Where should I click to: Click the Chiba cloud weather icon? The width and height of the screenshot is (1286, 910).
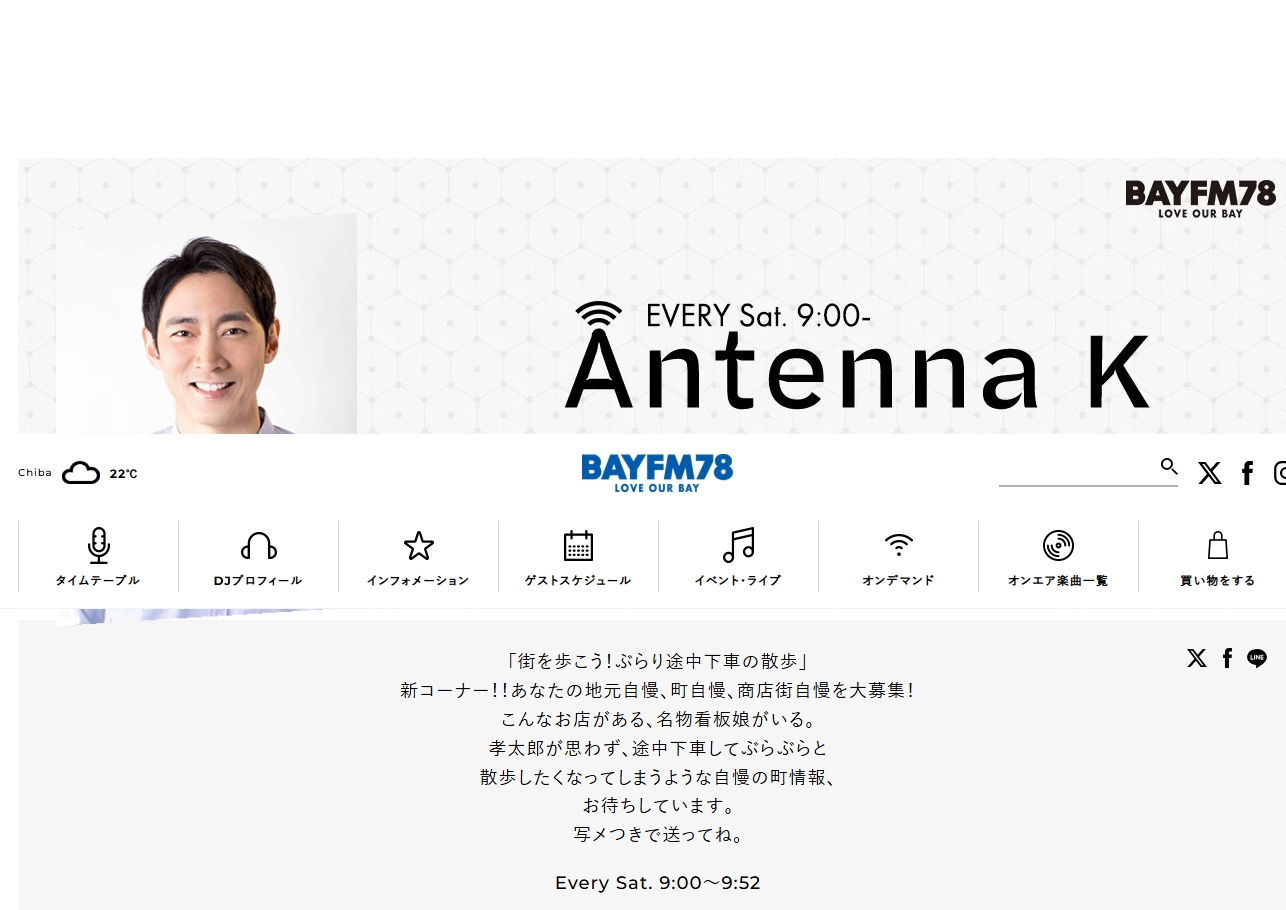(81, 473)
